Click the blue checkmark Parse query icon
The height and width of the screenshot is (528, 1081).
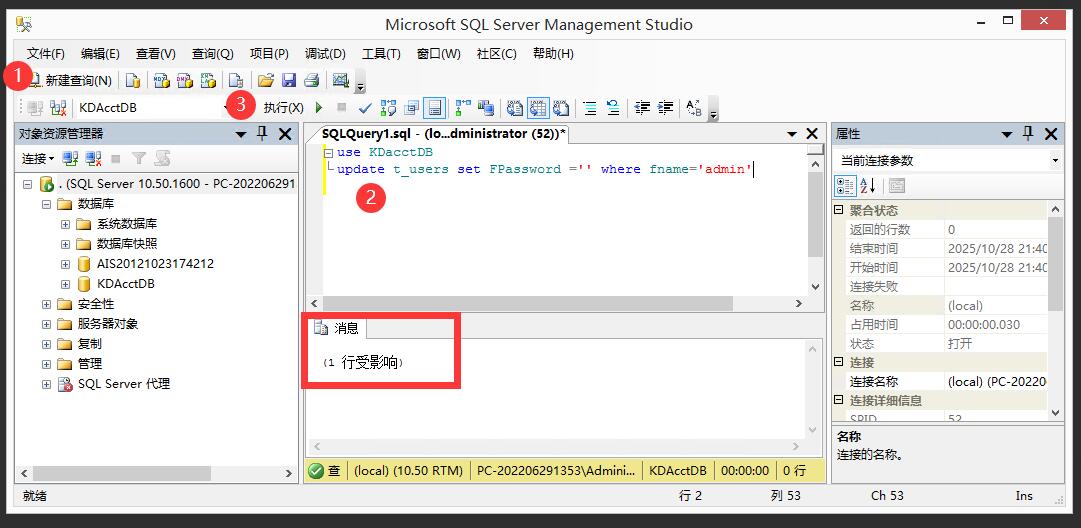coord(365,108)
